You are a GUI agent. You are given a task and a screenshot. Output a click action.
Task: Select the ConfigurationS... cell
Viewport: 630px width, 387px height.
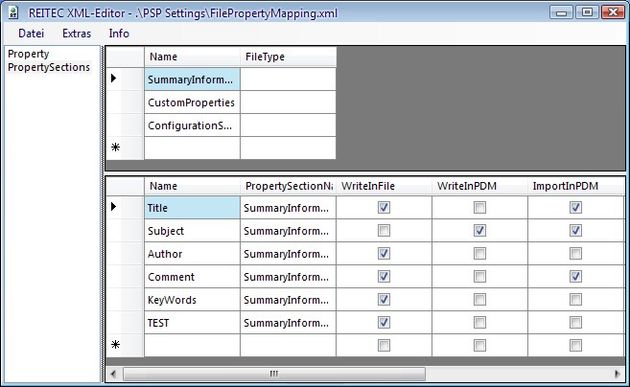[x=192, y=125]
